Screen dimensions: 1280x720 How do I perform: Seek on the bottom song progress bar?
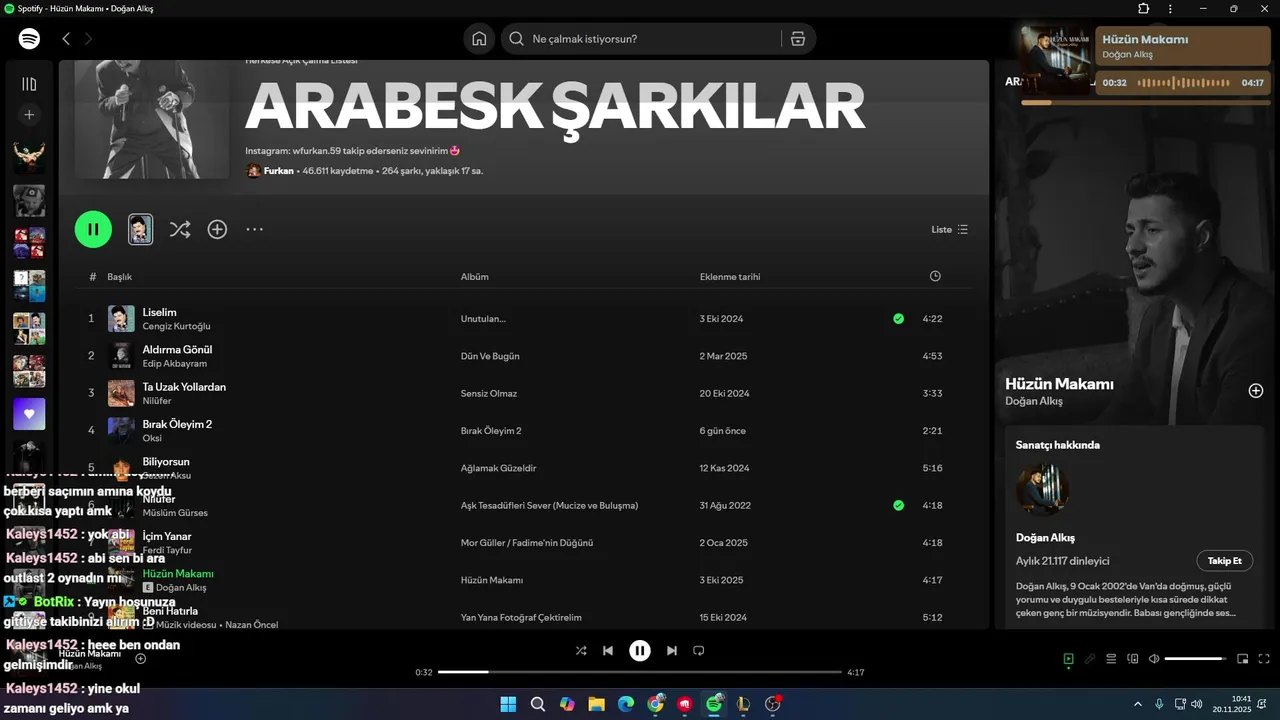[640, 672]
